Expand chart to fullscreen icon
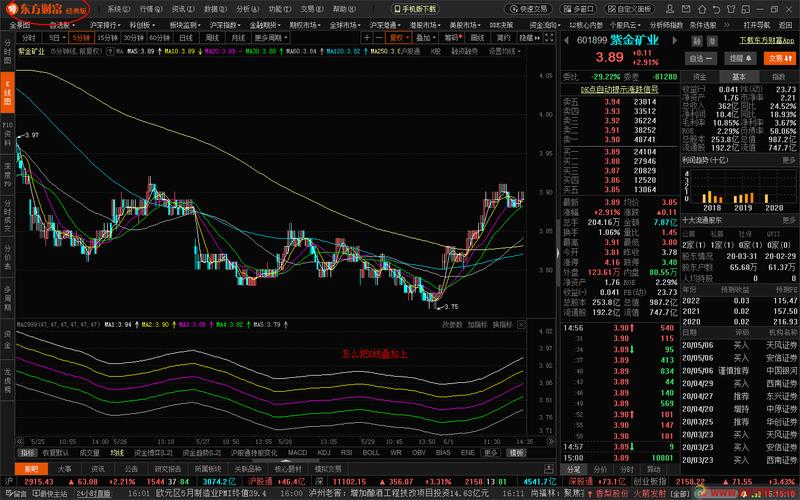The width and height of the screenshot is (800, 500). point(549,37)
